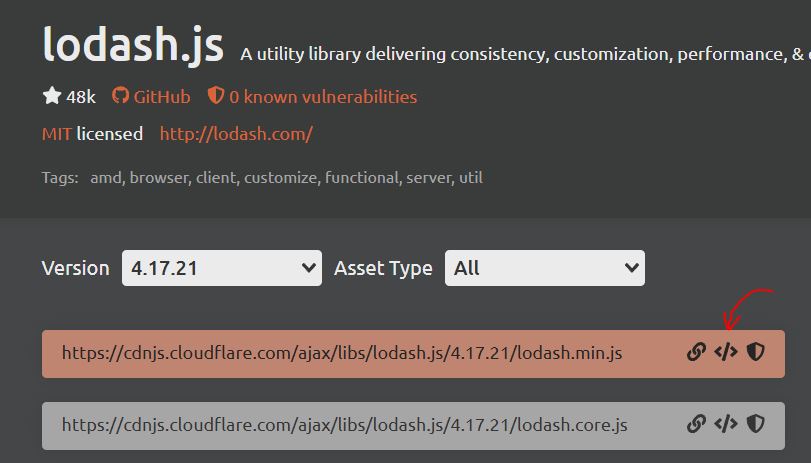Viewport: 811px width, 463px height.
Task: Select the client tag
Action: 217,177
